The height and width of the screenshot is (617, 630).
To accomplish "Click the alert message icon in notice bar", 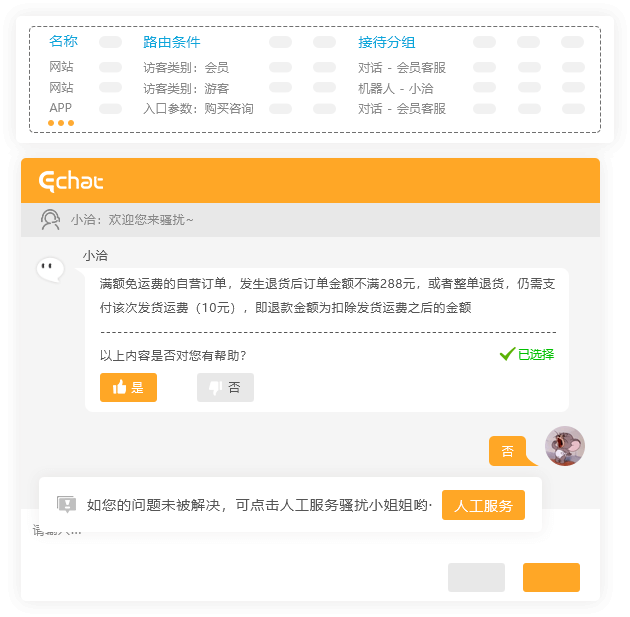I will tap(67, 504).
